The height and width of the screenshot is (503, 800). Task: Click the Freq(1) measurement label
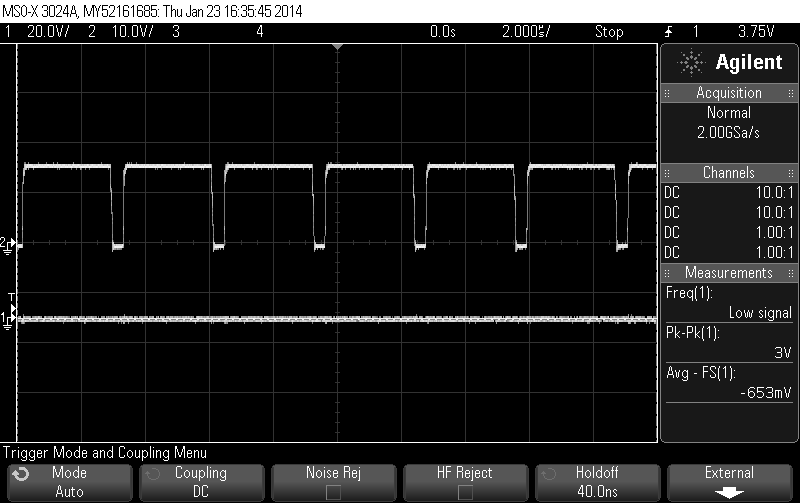point(689,293)
